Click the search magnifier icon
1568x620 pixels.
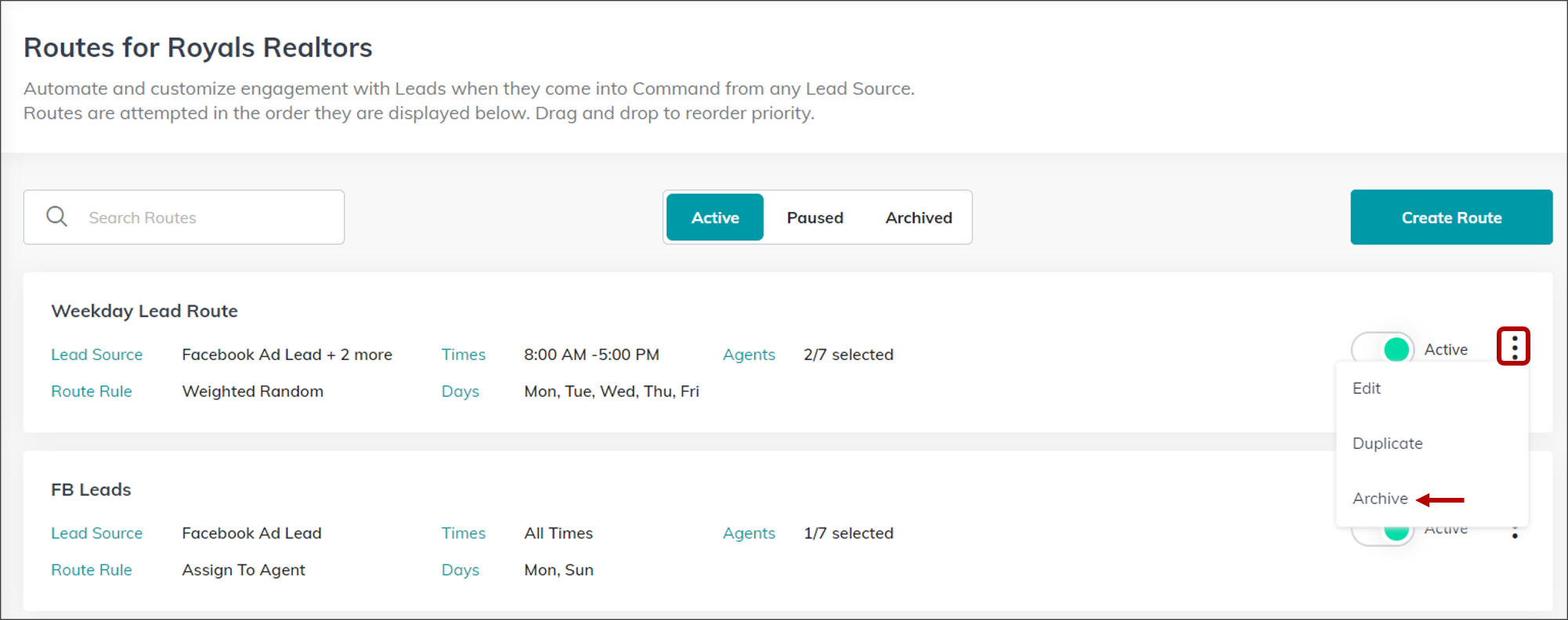pyautogui.click(x=56, y=217)
